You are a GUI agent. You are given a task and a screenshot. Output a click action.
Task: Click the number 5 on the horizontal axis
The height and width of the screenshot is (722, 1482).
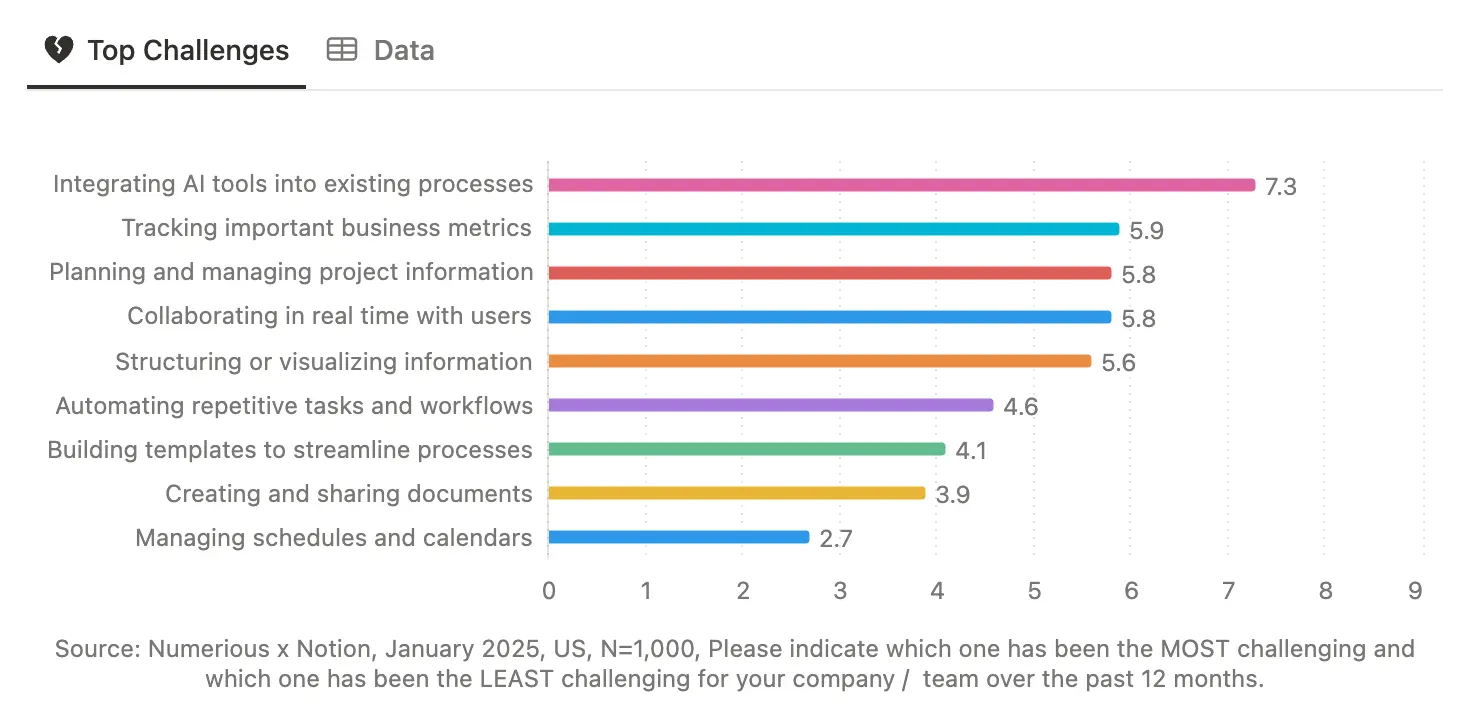(x=1034, y=590)
